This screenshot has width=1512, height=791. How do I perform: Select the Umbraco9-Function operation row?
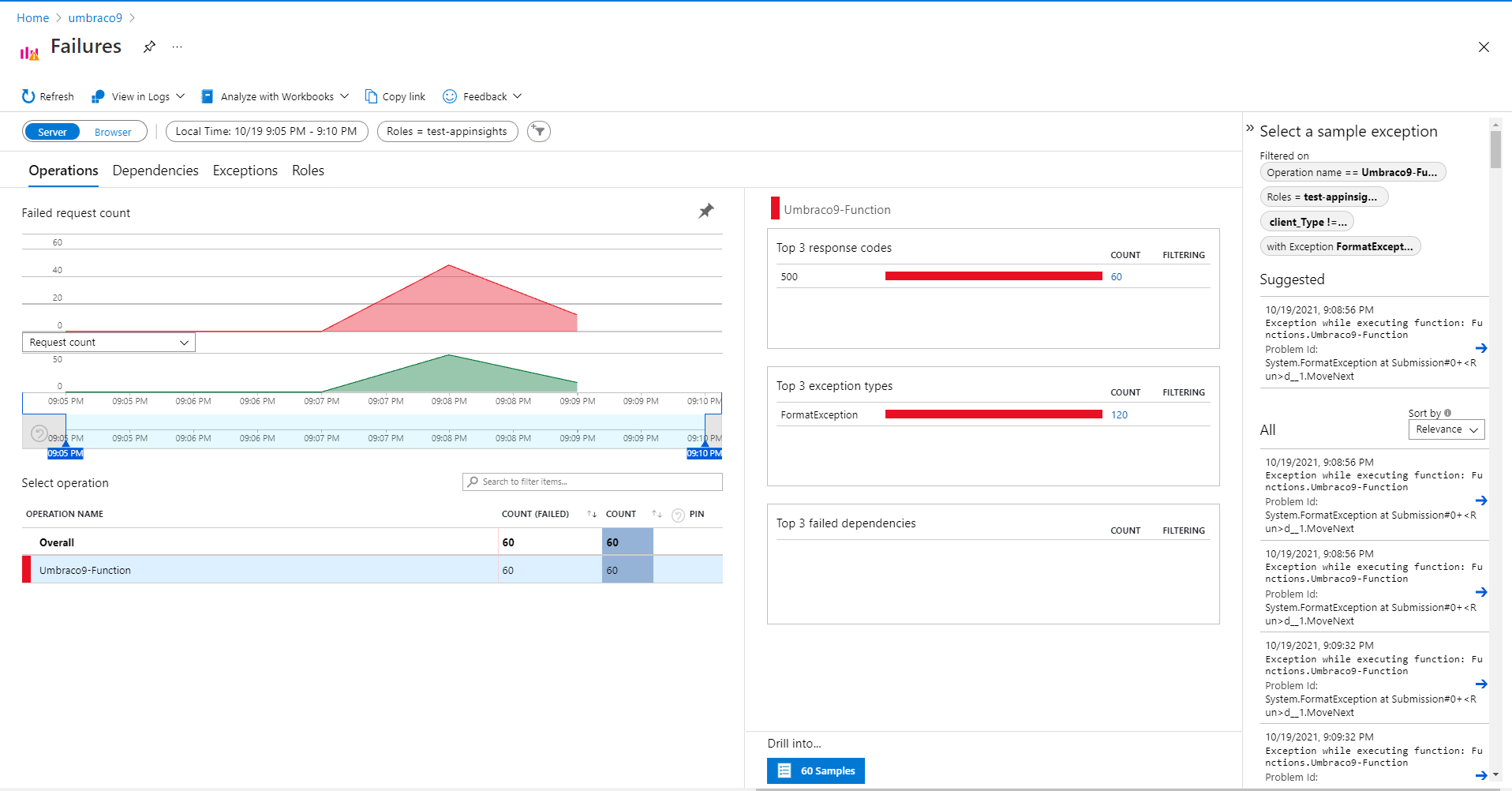pyautogui.click(x=372, y=570)
